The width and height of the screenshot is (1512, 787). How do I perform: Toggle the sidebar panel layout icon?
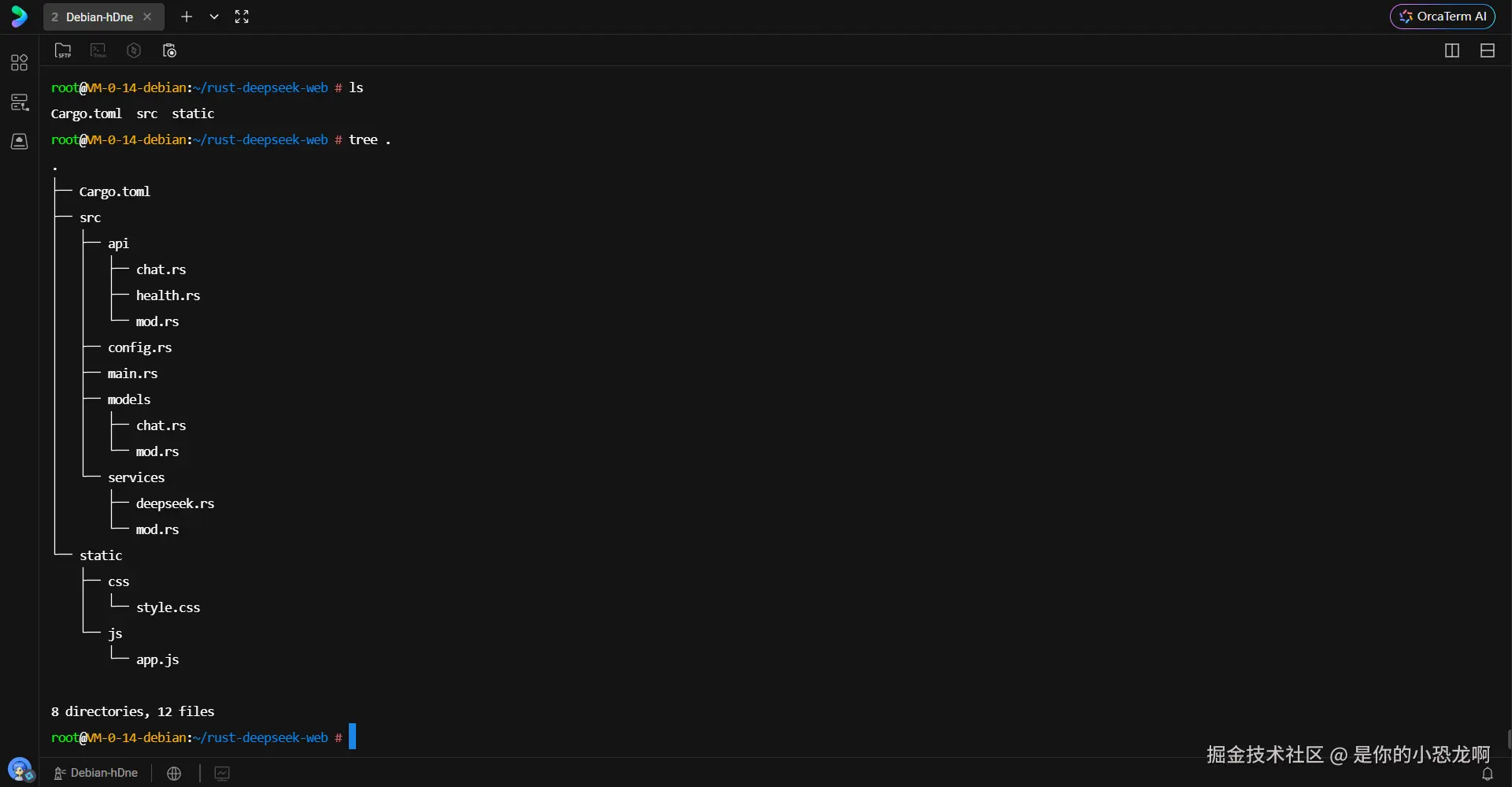pos(1488,50)
